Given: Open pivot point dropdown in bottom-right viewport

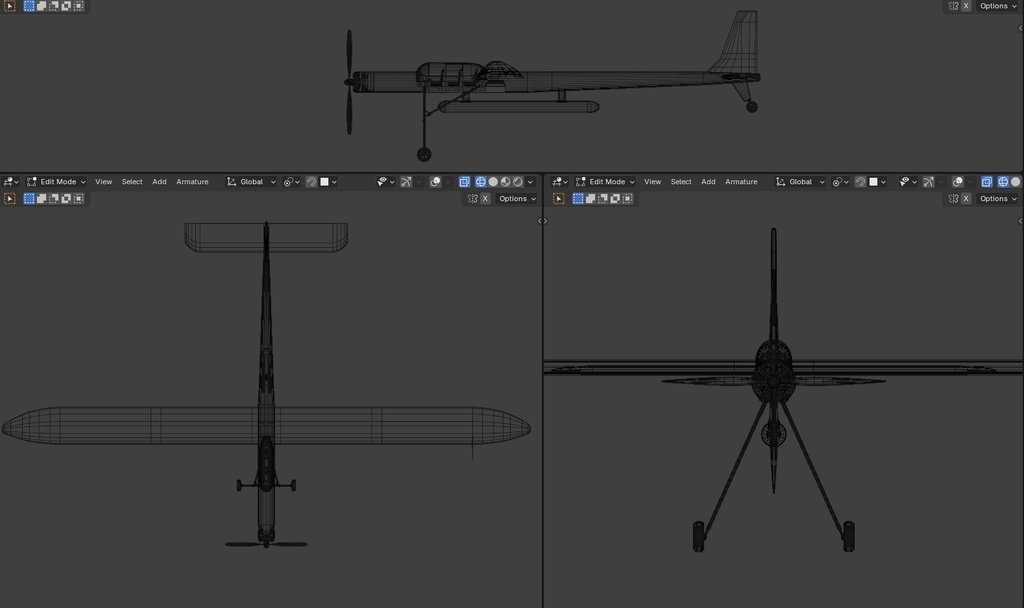Looking at the screenshot, I should 840,182.
